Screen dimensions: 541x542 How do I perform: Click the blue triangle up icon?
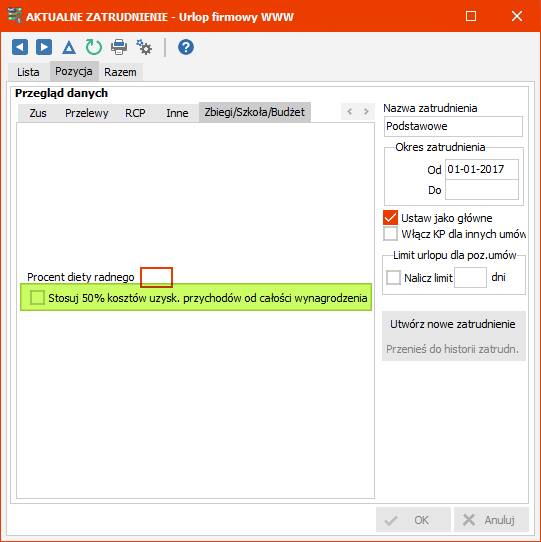[x=69, y=47]
